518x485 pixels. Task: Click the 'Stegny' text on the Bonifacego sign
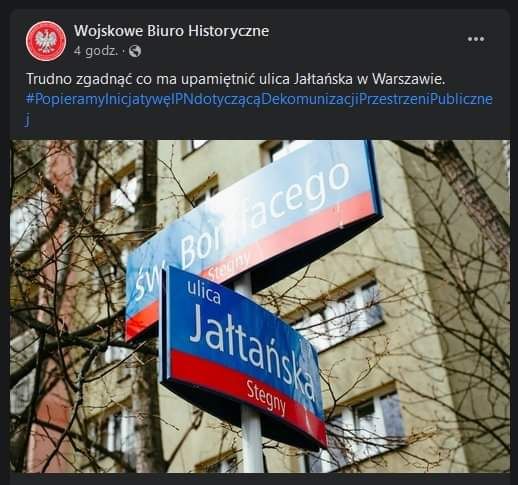pyautogui.click(x=229, y=267)
